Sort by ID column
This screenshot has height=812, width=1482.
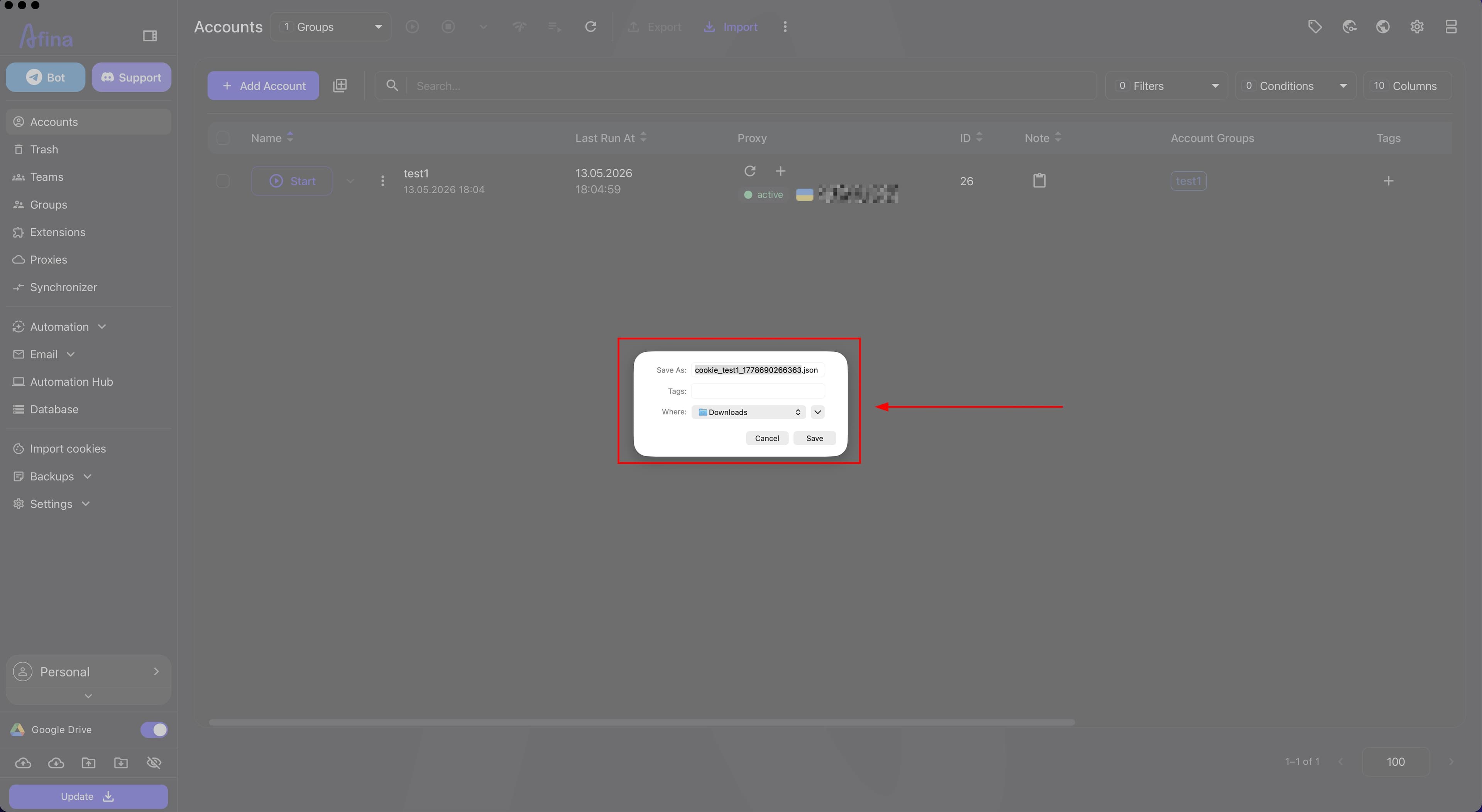[971, 138]
